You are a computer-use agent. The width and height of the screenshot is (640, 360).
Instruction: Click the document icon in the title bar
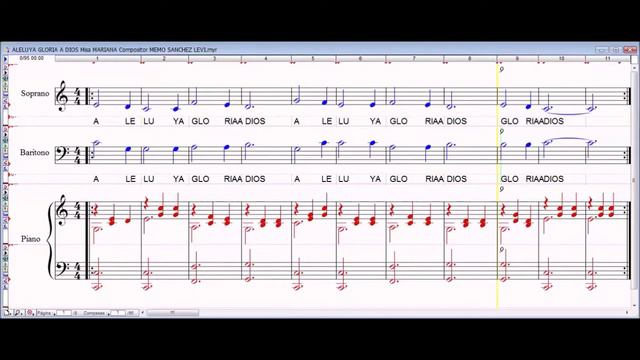(x=7, y=49)
